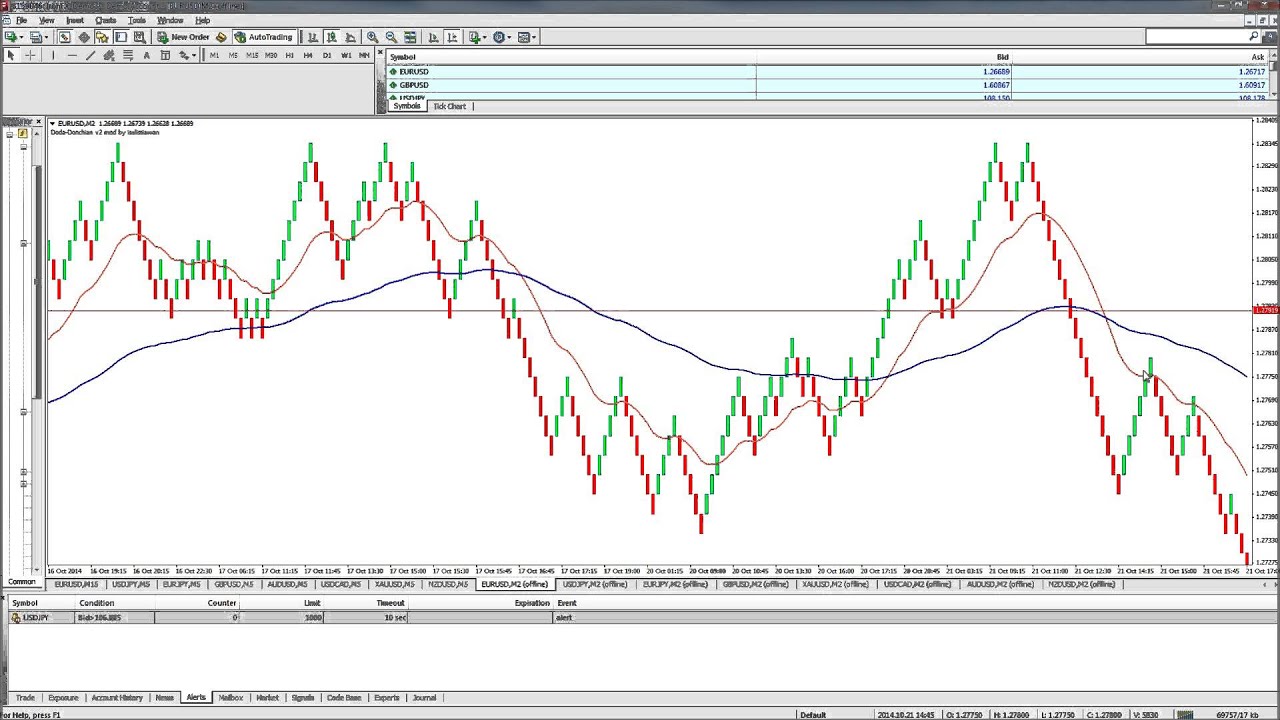Select the H4 timeframe button
Image resolution: width=1280 pixels, height=720 pixels.
[x=308, y=55]
